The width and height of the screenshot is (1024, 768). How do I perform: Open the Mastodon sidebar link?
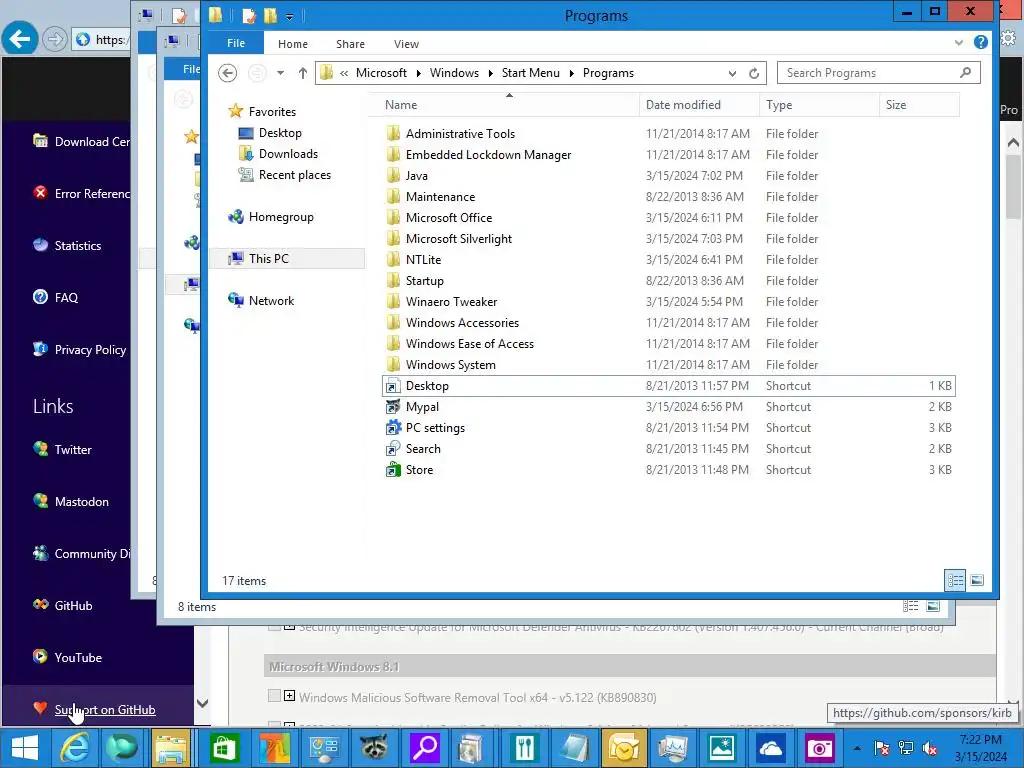(x=82, y=502)
